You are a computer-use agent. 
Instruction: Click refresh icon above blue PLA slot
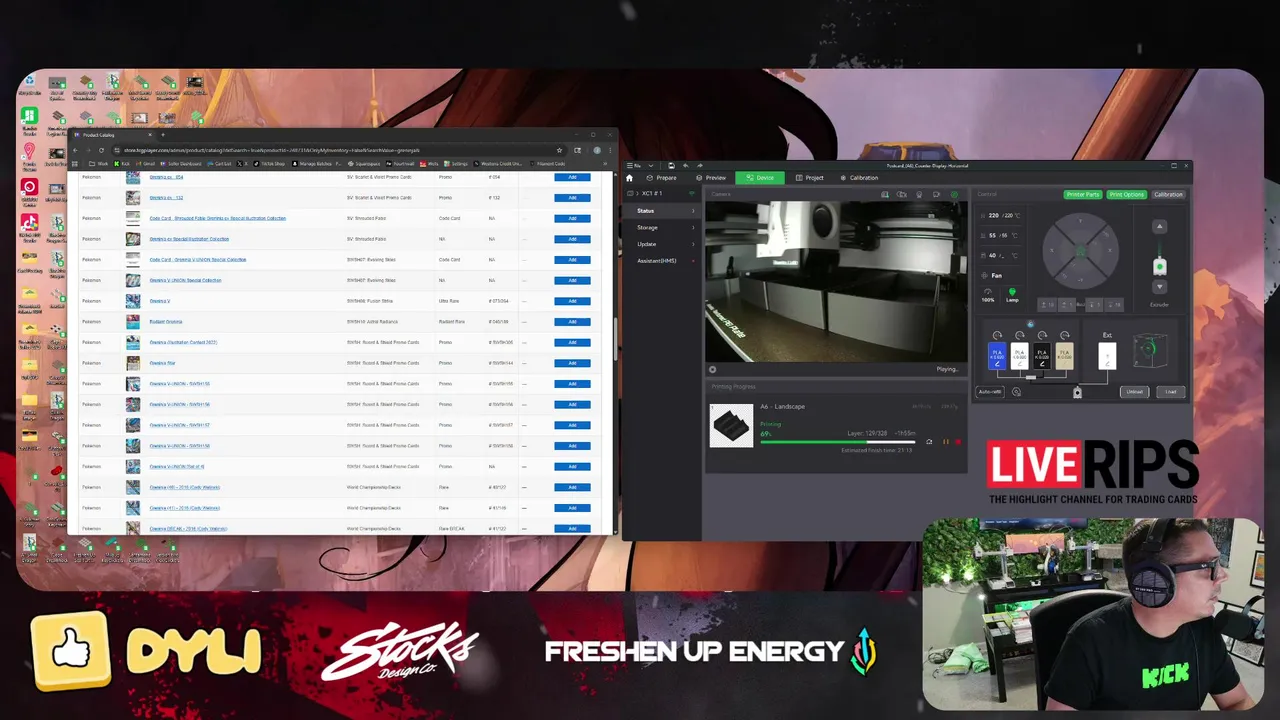click(997, 335)
